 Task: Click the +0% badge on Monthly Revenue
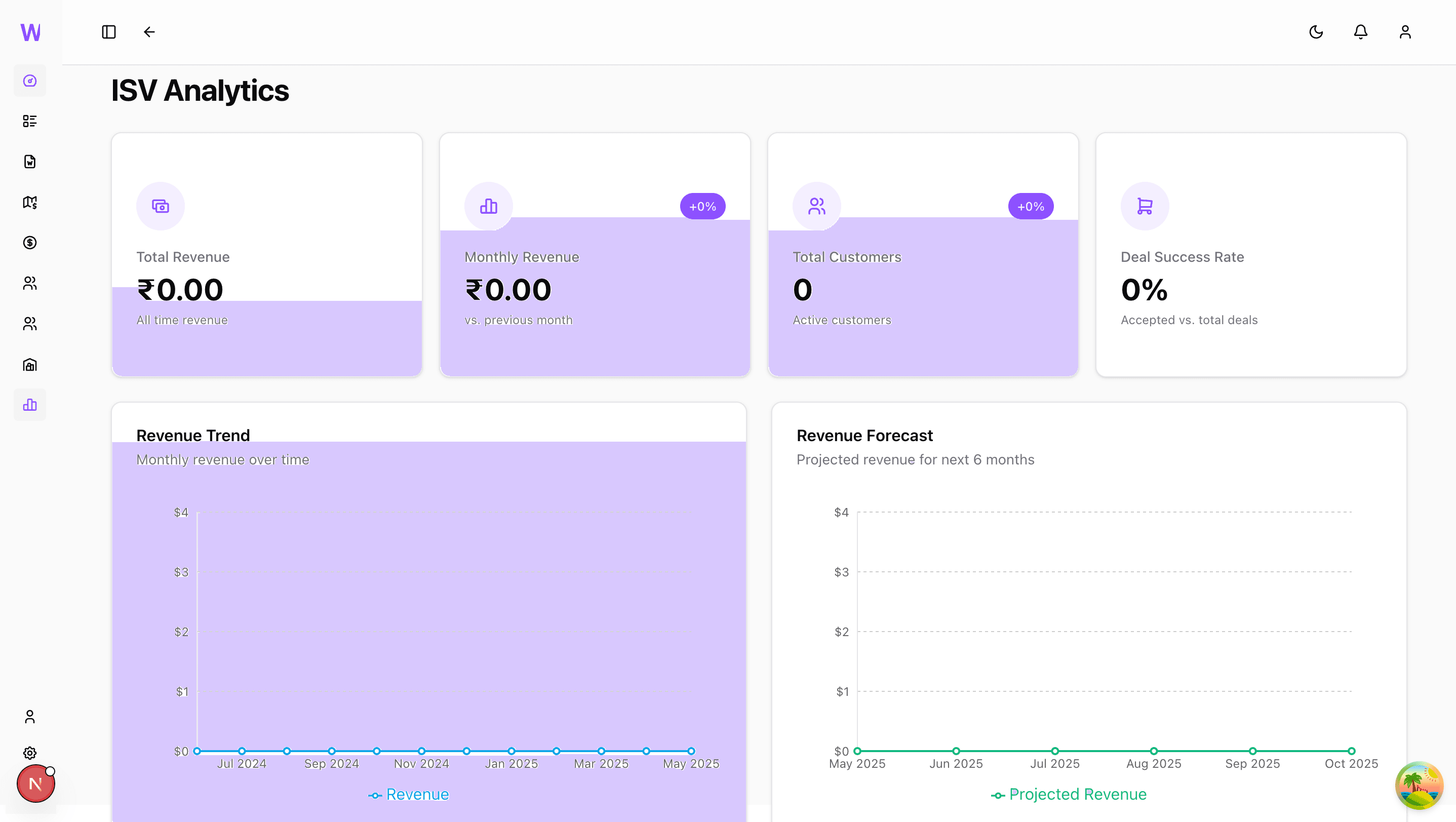click(x=702, y=206)
